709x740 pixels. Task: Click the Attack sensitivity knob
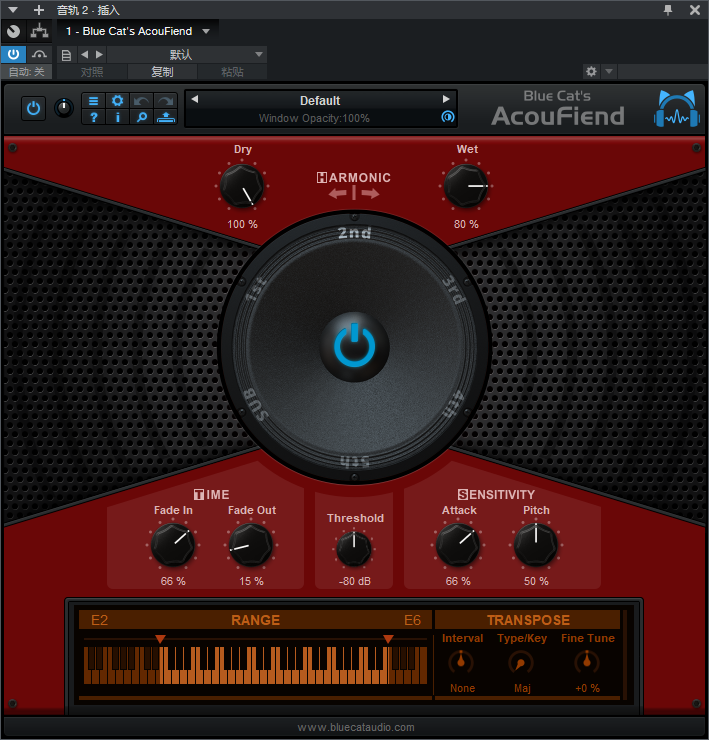(x=458, y=545)
